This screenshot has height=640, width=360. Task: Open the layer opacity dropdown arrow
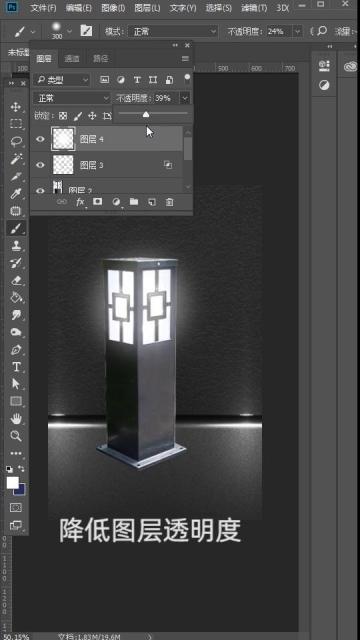[185, 98]
